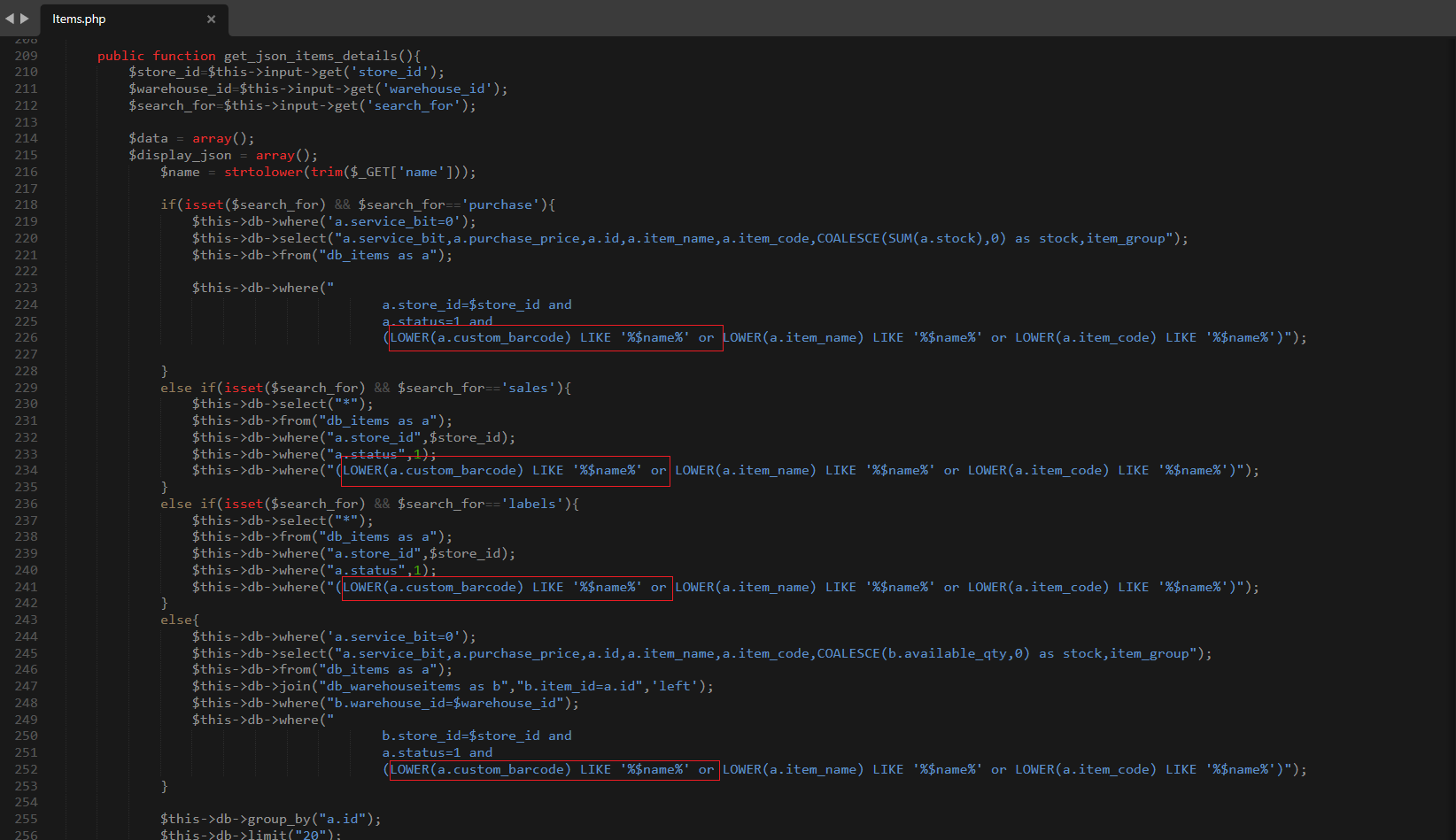Viewport: 1456px width, 840px height.
Task: Click the 'public' keyword on line 209
Action: tap(120, 56)
